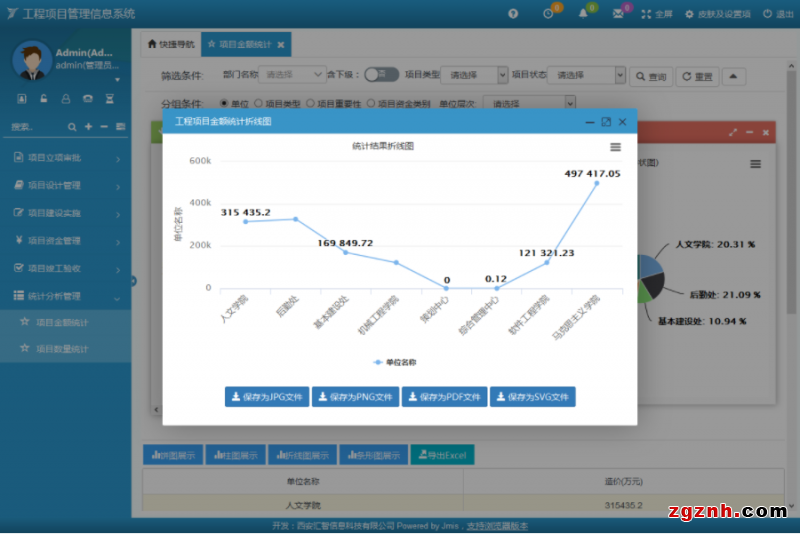Click the sidebar search magnifier icon
The width and height of the screenshot is (800, 534).
(72, 127)
